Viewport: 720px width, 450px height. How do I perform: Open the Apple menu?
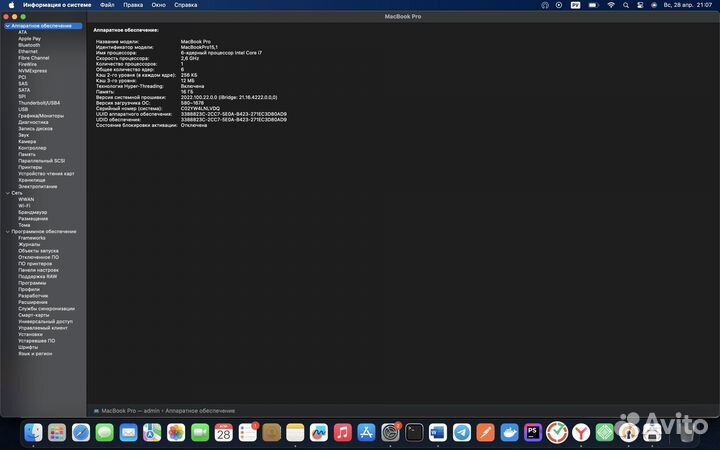click(x=11, y=5)
